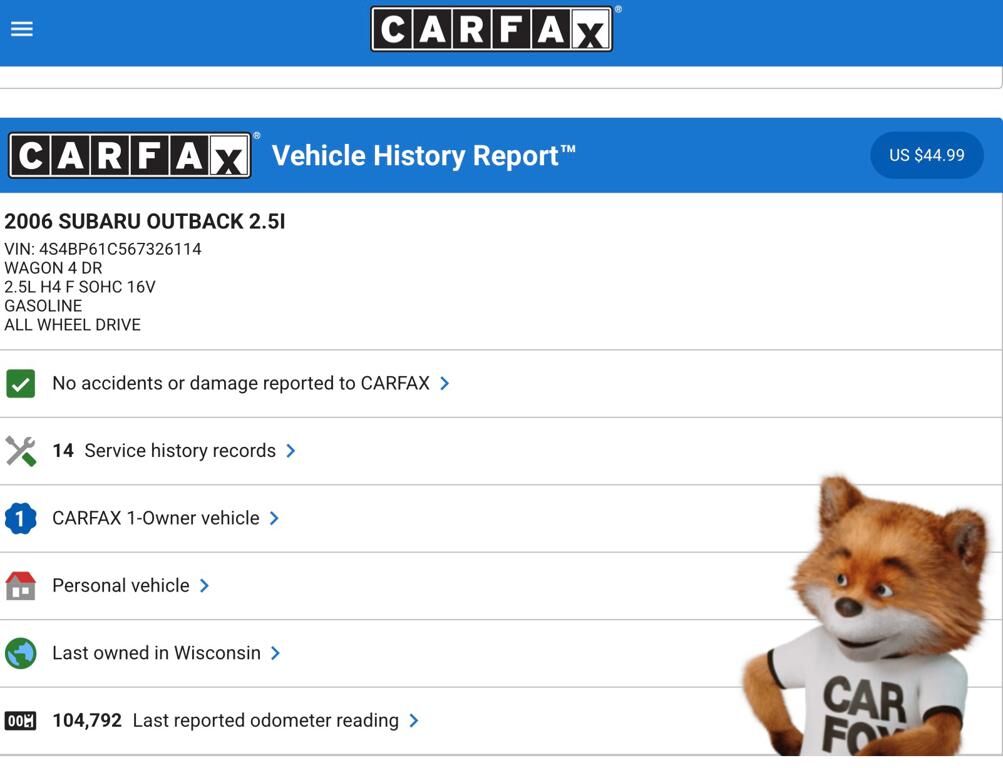Expand chevron next to Personal vehicle
This screenshot has height=768, width=1003.
pos(204,586)
